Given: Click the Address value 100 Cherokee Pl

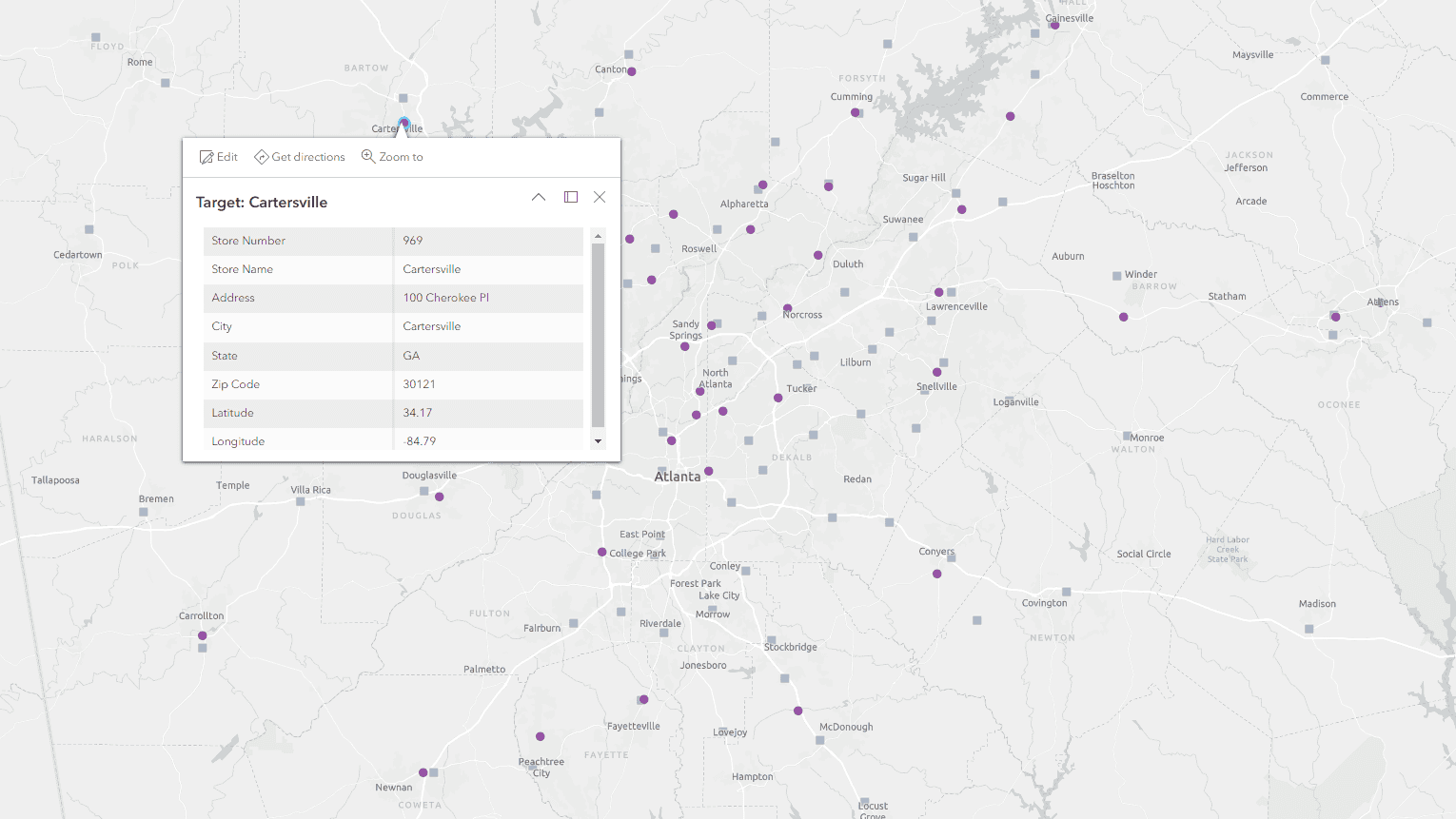Looking at the screenshot, I should tap(445, 298).
